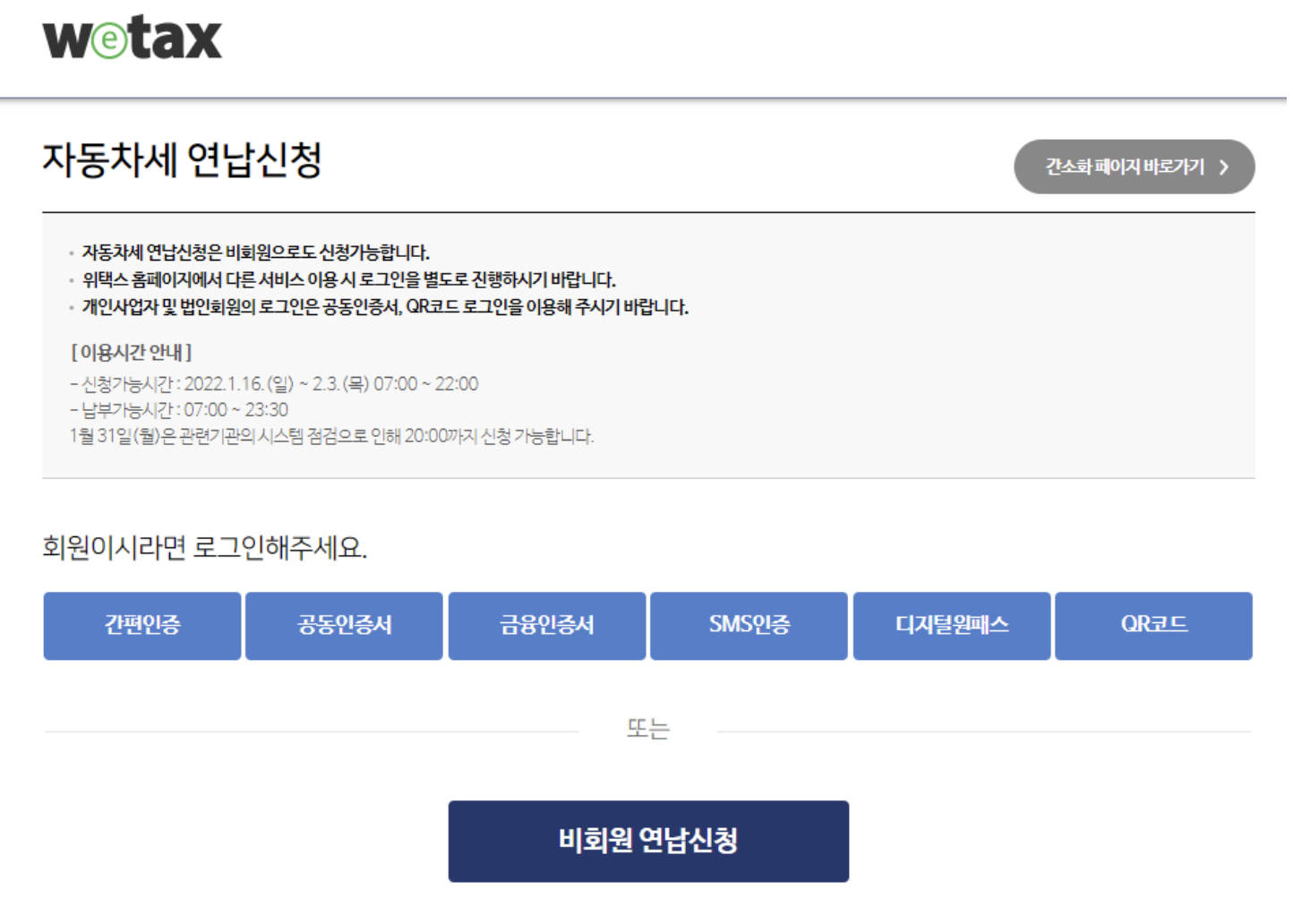The image size is (1293, 924).
Task: Click the wetax logo
Action: pyautogui.click(x=131, y=36)
